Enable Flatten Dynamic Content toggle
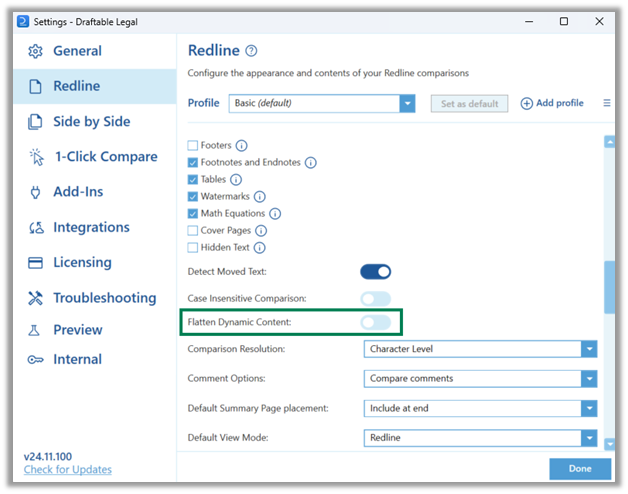This screenshot has width=628, height=494. coord(375,323)
